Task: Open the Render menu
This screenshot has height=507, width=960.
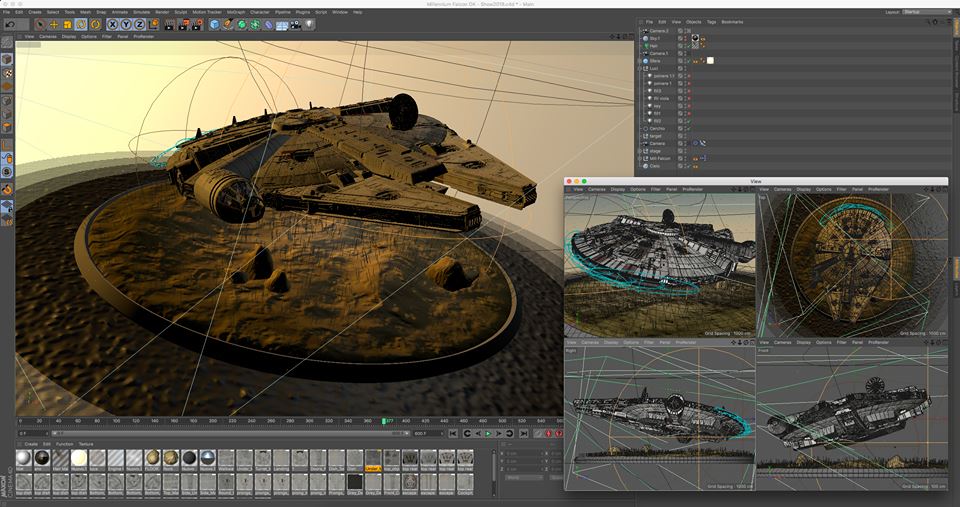Action: tap(162, 12)
